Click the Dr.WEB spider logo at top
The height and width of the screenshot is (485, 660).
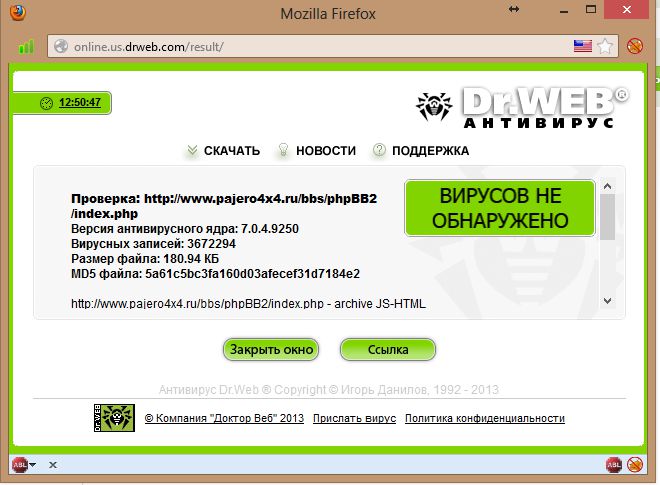click(x=434, y=106)
